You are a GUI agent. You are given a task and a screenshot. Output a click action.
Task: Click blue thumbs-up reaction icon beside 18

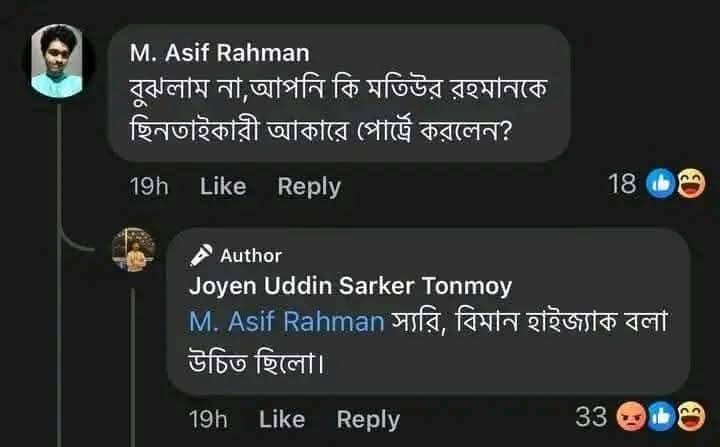[661, 184]
